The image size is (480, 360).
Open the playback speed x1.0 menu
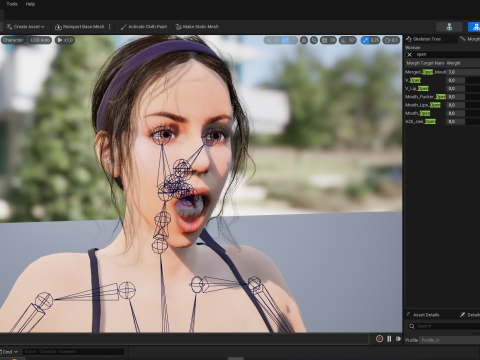pos(65,40)
